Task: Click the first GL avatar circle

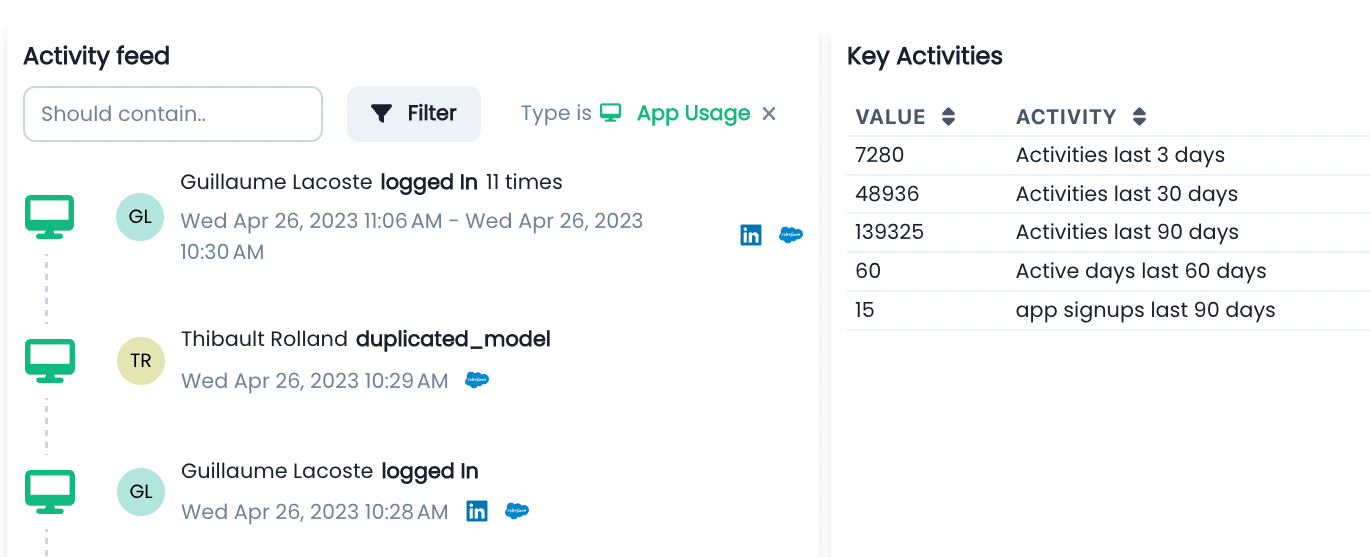Action: 141,217
